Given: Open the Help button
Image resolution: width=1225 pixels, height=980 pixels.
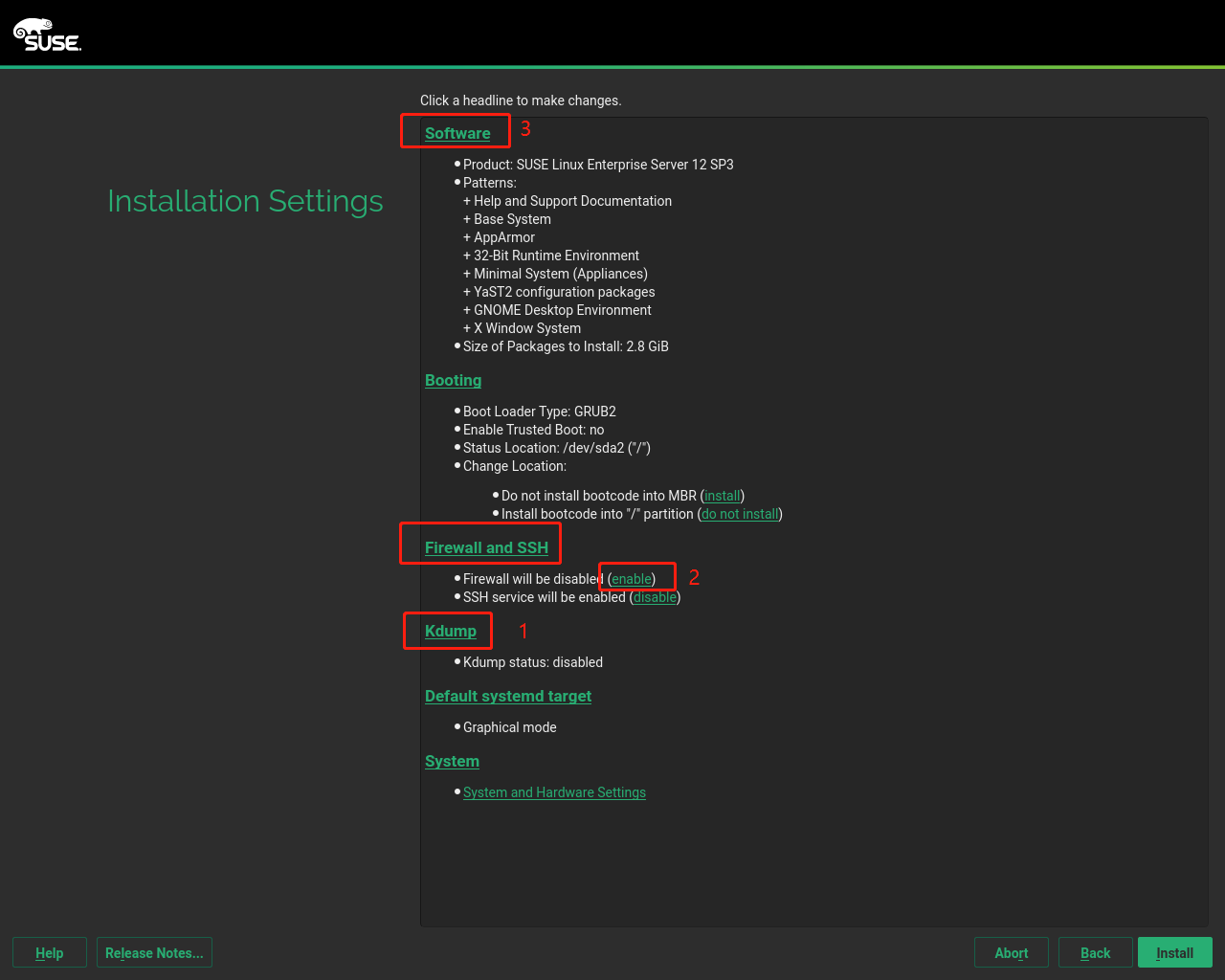Looking at the screenshot, I should click(x=50, y=952).
